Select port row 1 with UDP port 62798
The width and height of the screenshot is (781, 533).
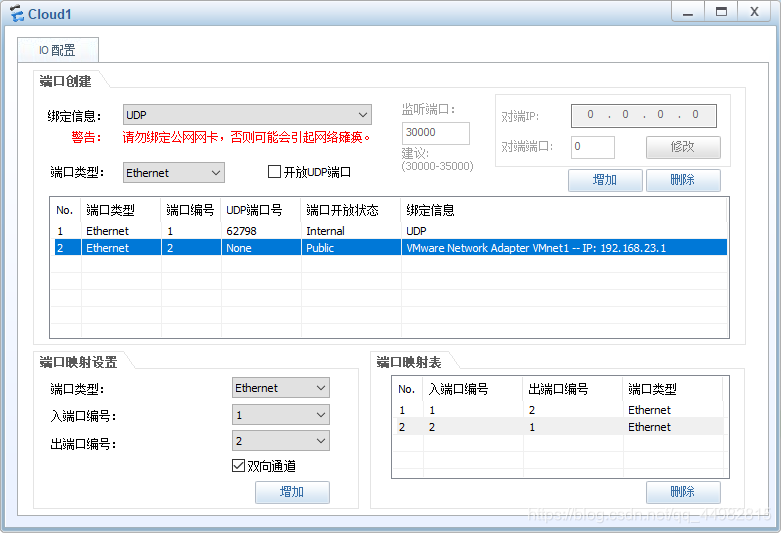[390, 231]
